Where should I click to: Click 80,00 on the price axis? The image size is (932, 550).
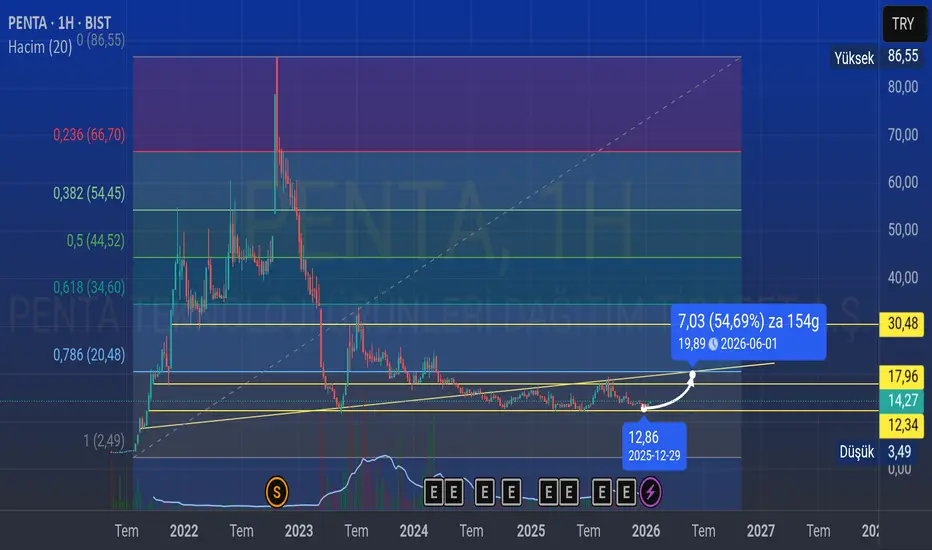(903, 87)
